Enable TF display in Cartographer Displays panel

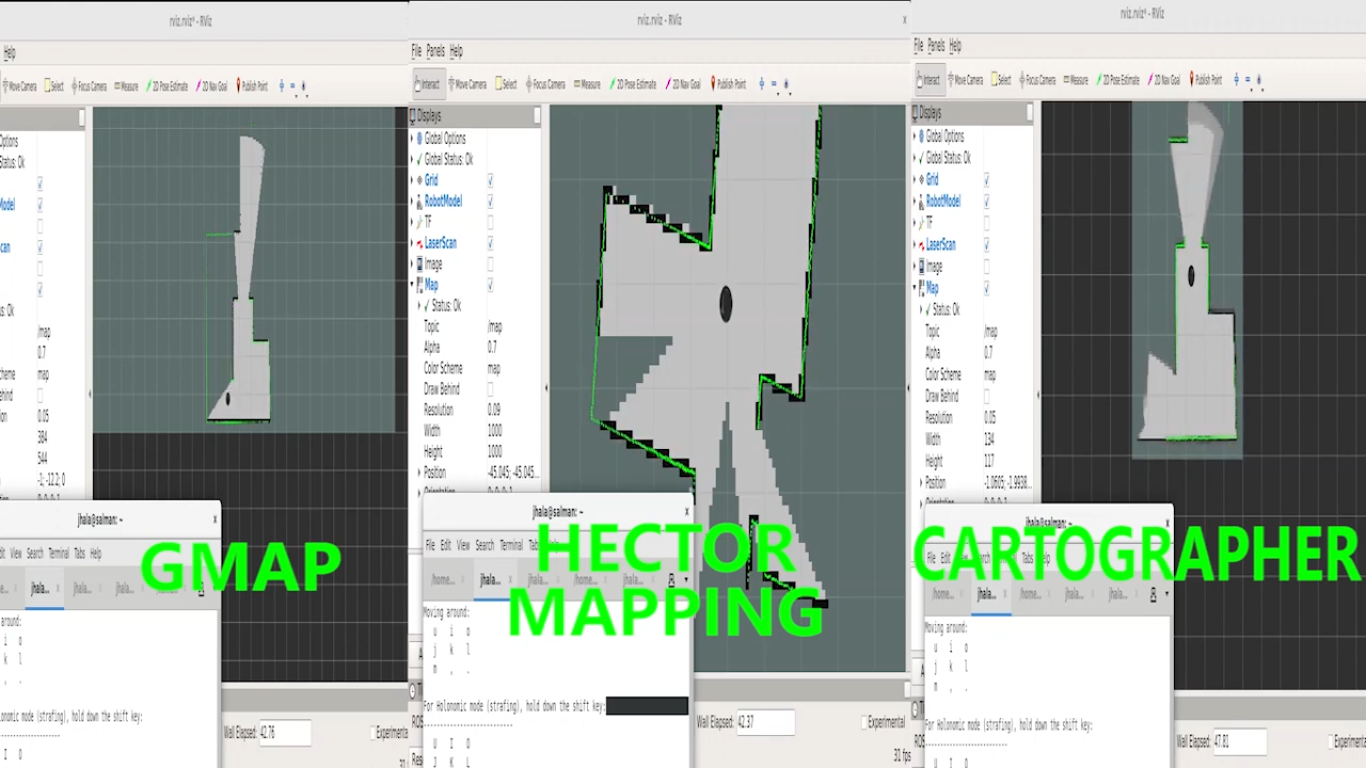[x=986, y=223]
